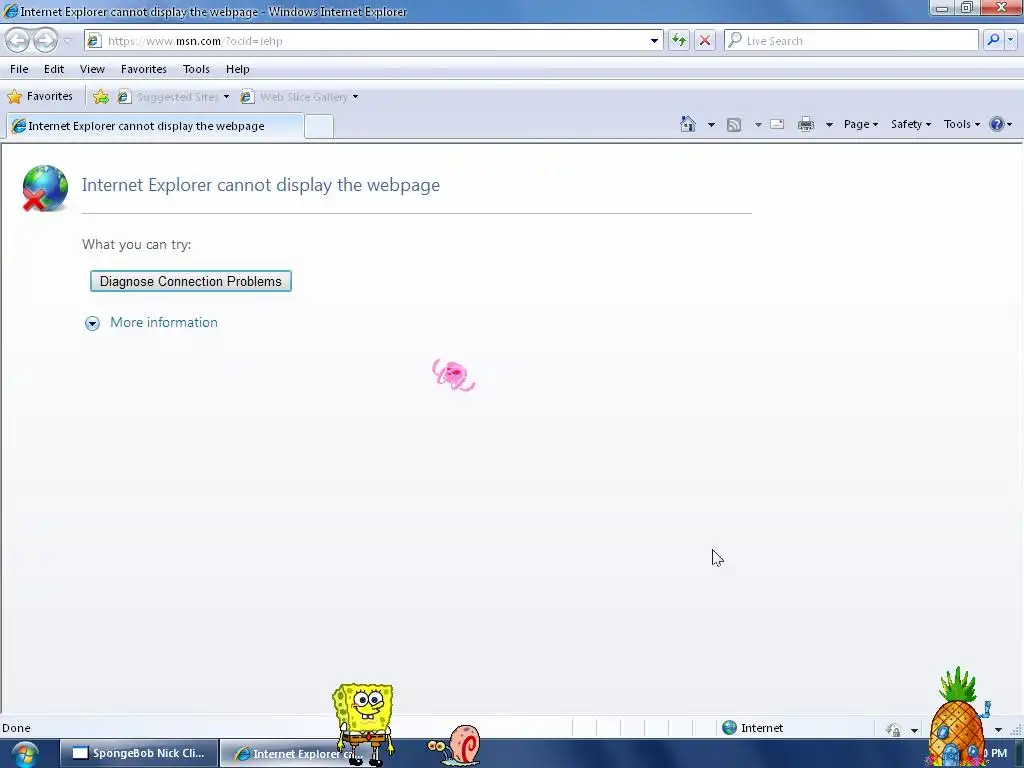Open the zoom level dropdown arrow in status bar
The image size is (1024, 768).
998,729
